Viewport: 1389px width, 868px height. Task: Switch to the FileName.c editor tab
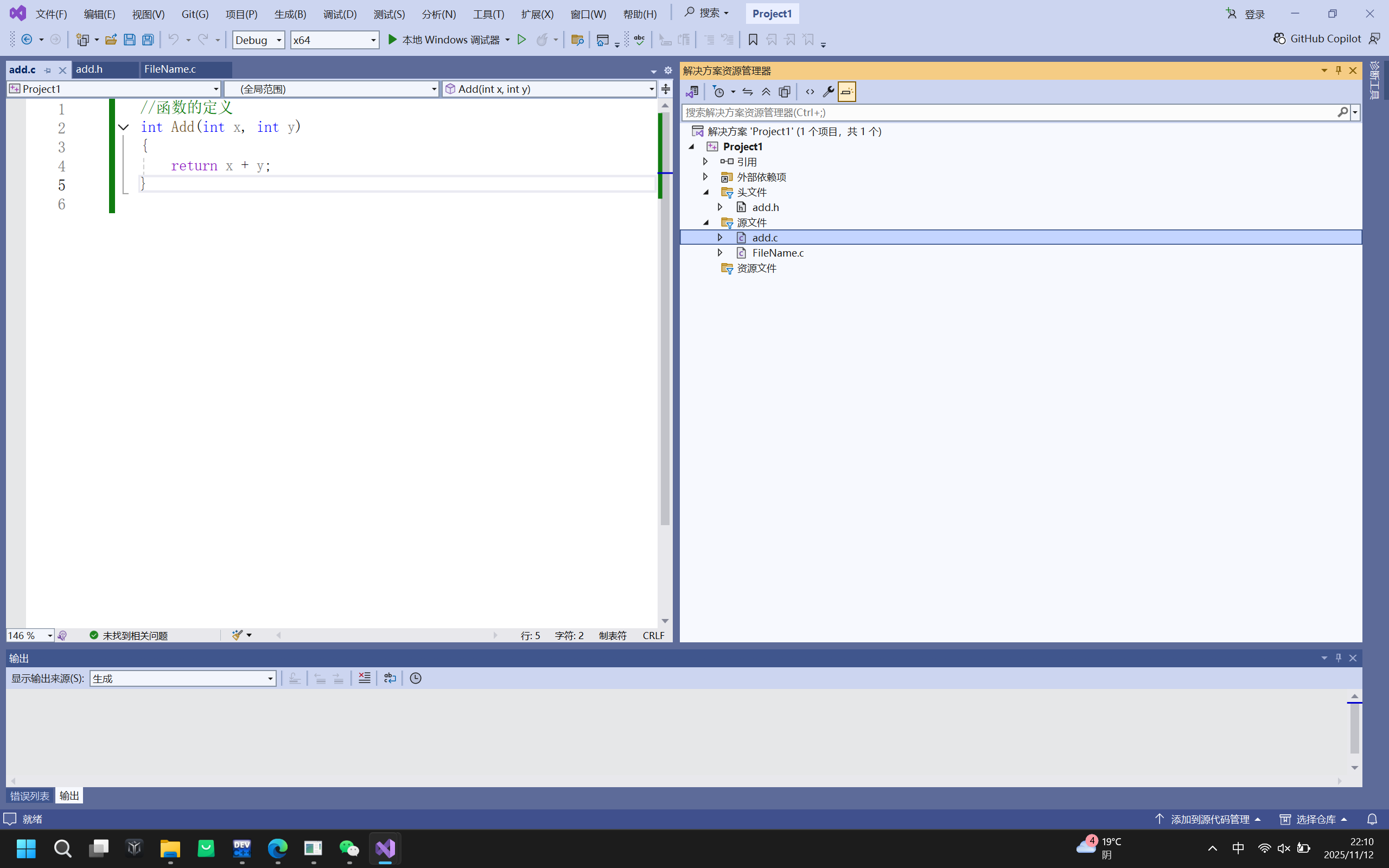tap(170, 69)
